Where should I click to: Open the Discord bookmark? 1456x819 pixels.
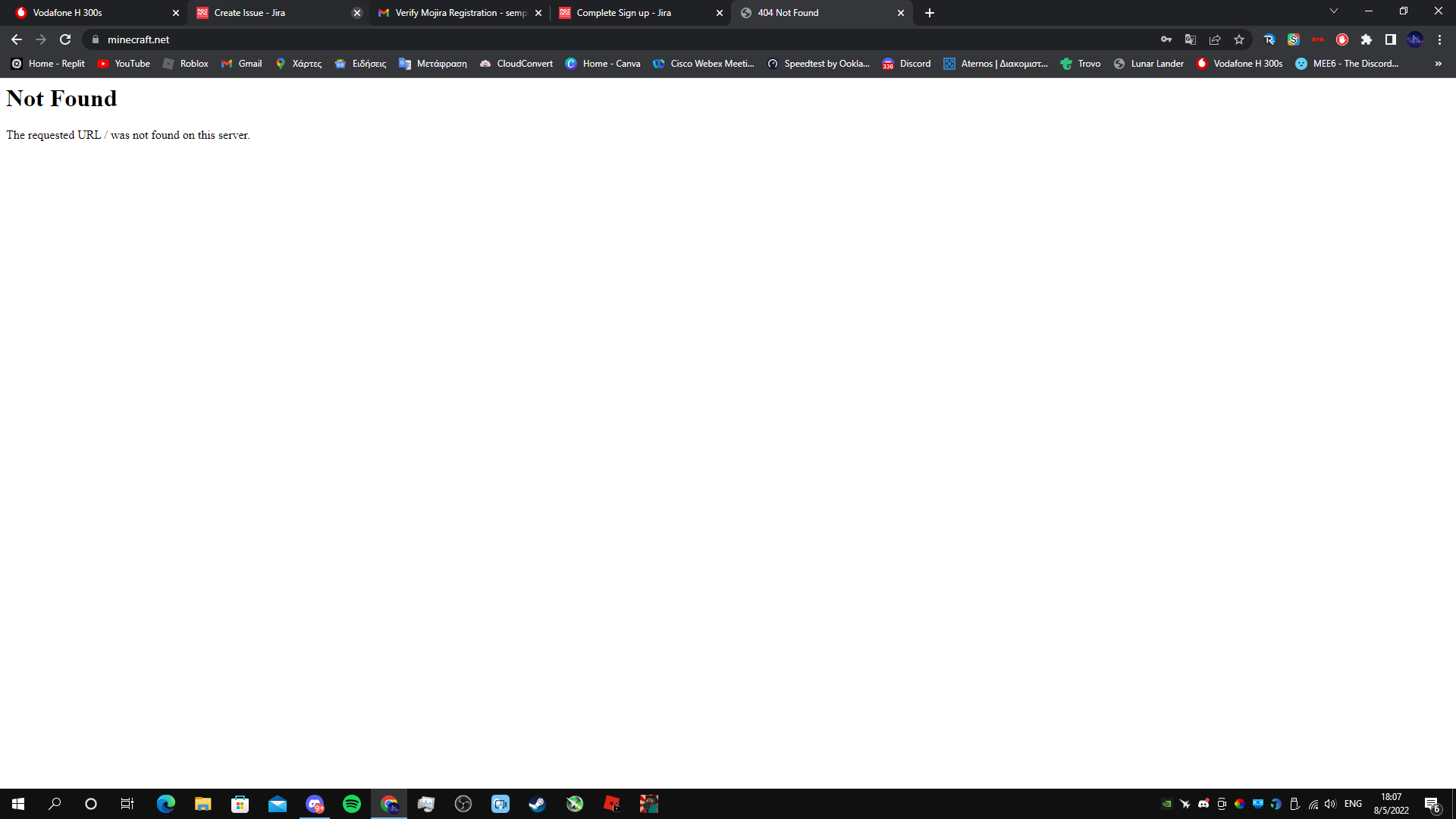coord(906,64)
